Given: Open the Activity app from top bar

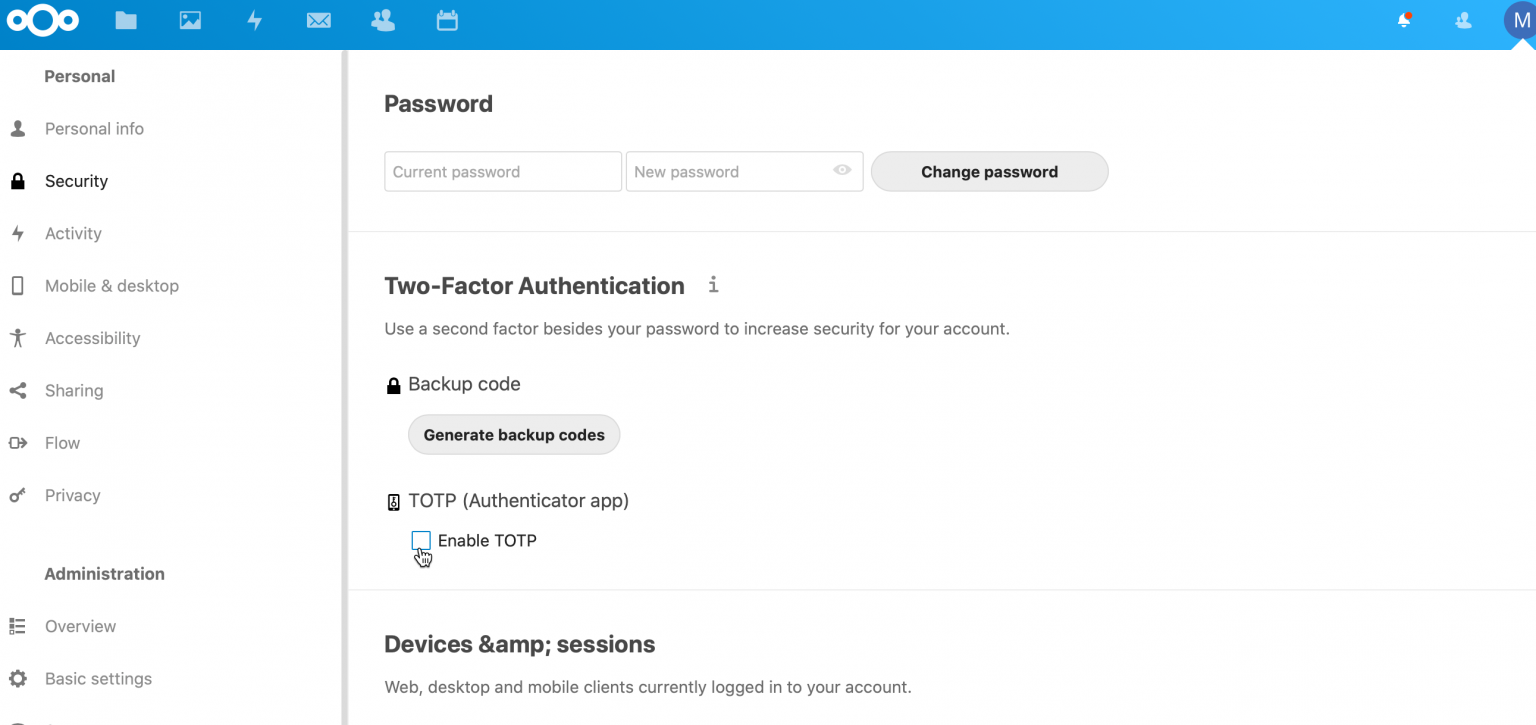Looking at the screenshot, I should (255, 20).
